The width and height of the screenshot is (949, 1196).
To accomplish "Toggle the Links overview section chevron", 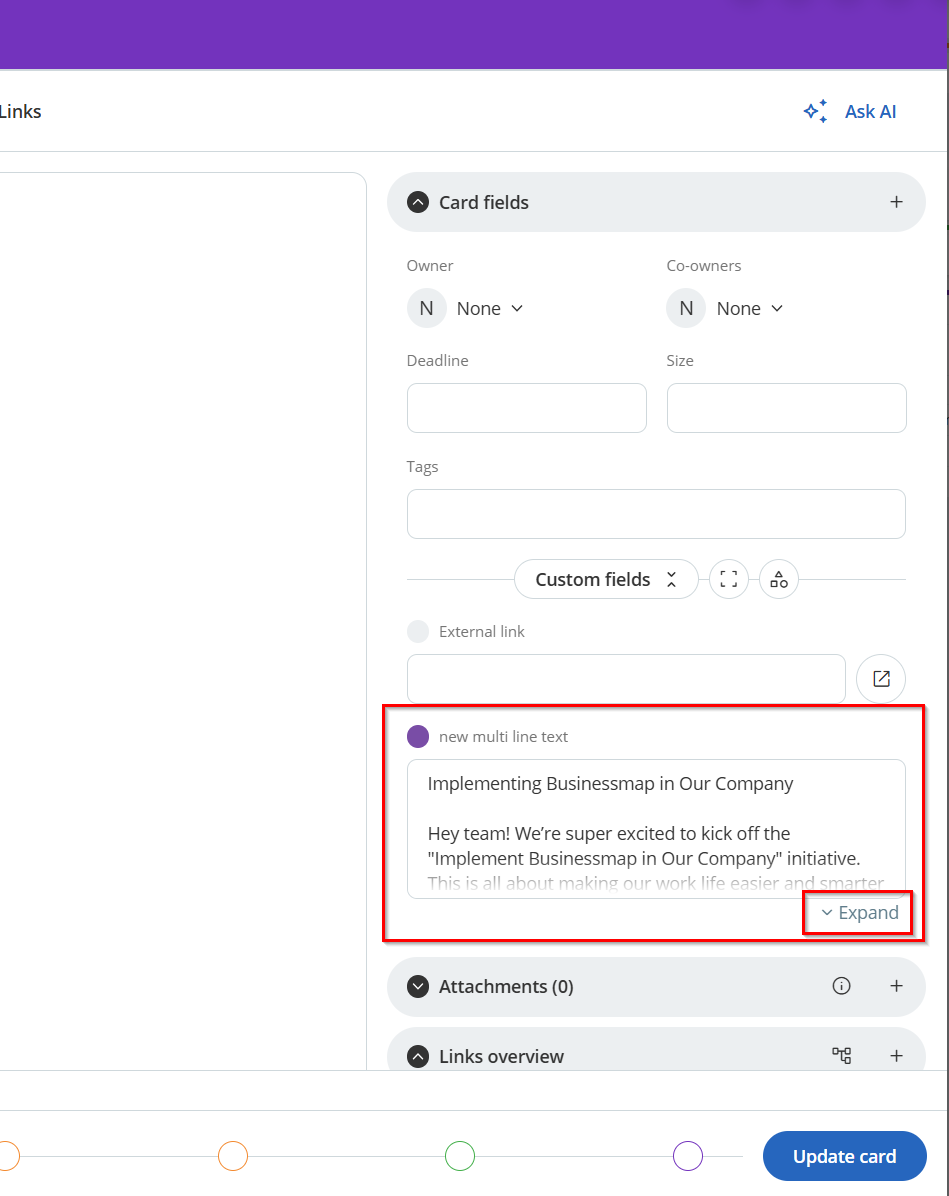I will click(418, 1056).
